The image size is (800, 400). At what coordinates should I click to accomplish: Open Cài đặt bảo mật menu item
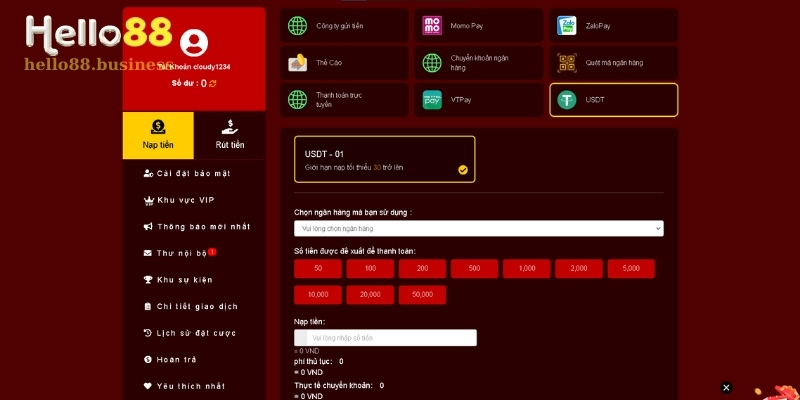coord(194,173)
